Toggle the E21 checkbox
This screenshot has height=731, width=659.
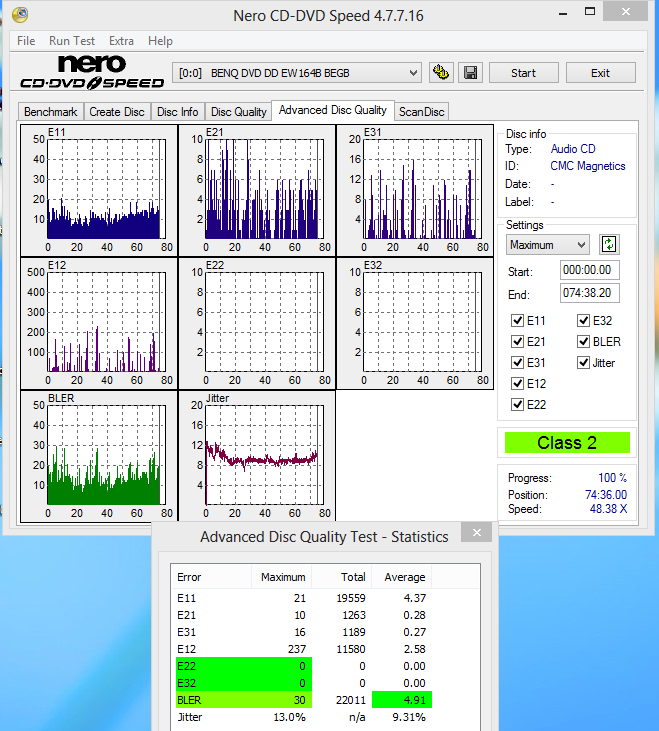coord(517,342)
